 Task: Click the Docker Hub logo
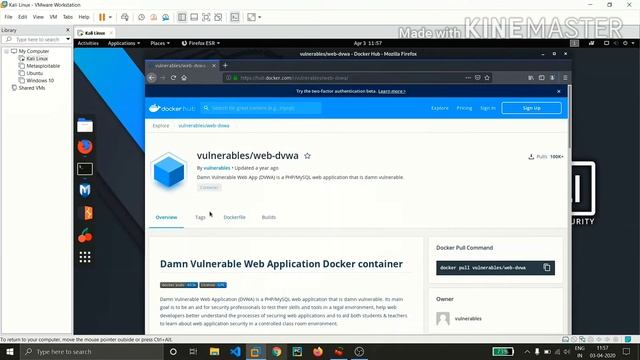click(172, 108)
